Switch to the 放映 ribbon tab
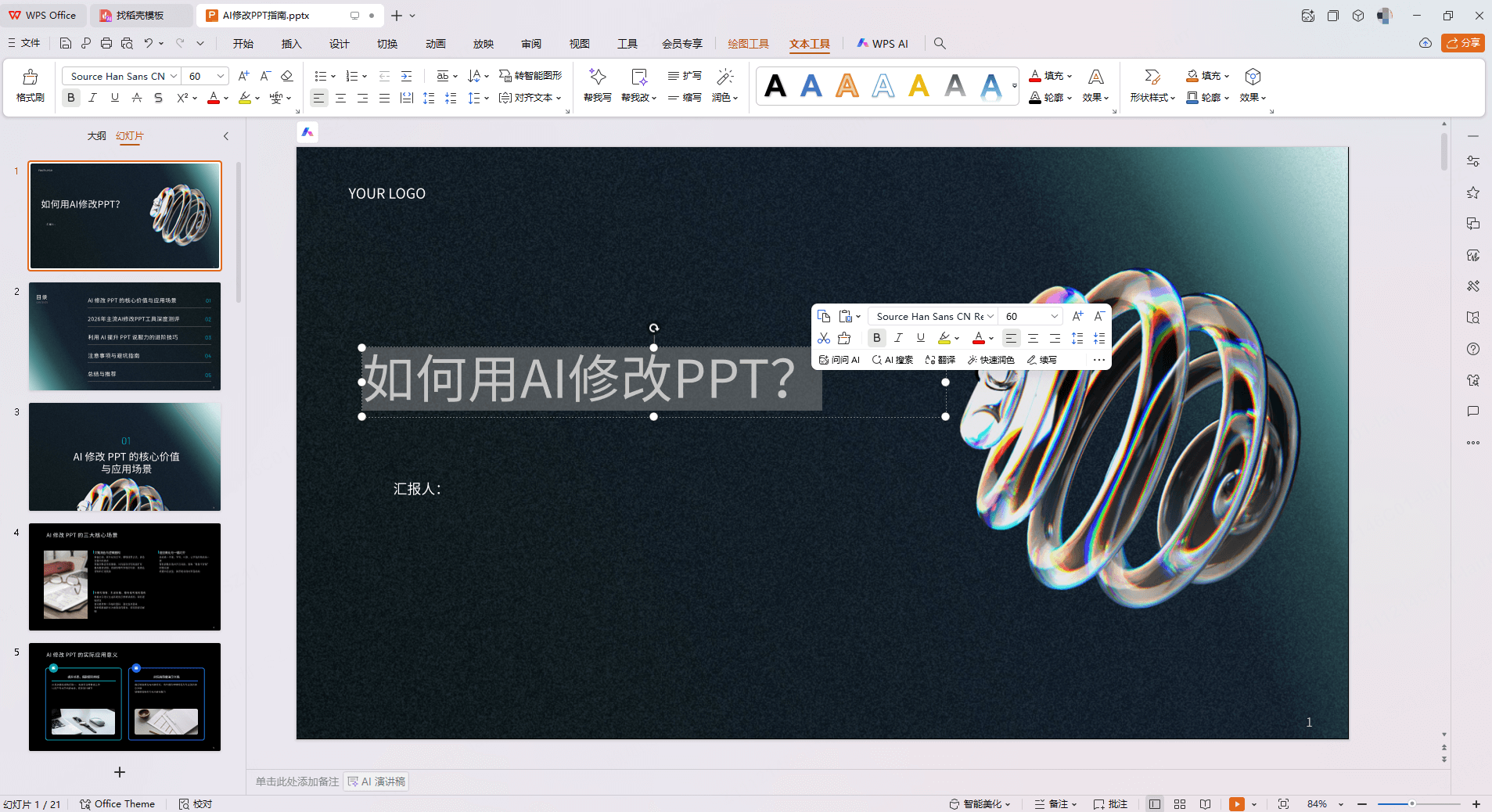 tap(483, 44)
